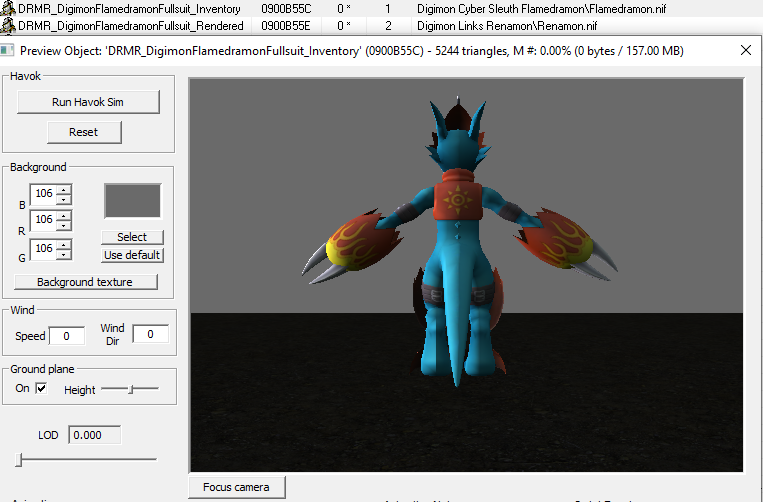
Task: Choose a Background texture
Action: coord(86,282)
